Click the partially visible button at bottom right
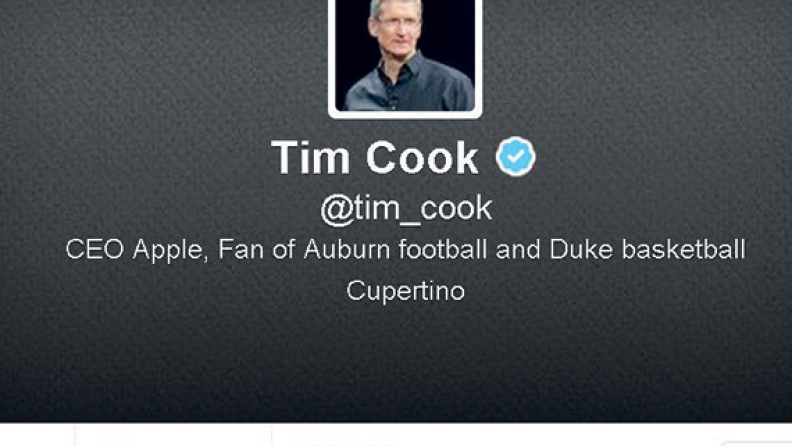Screen dimensions: 792x446 (x=755, y=442)
